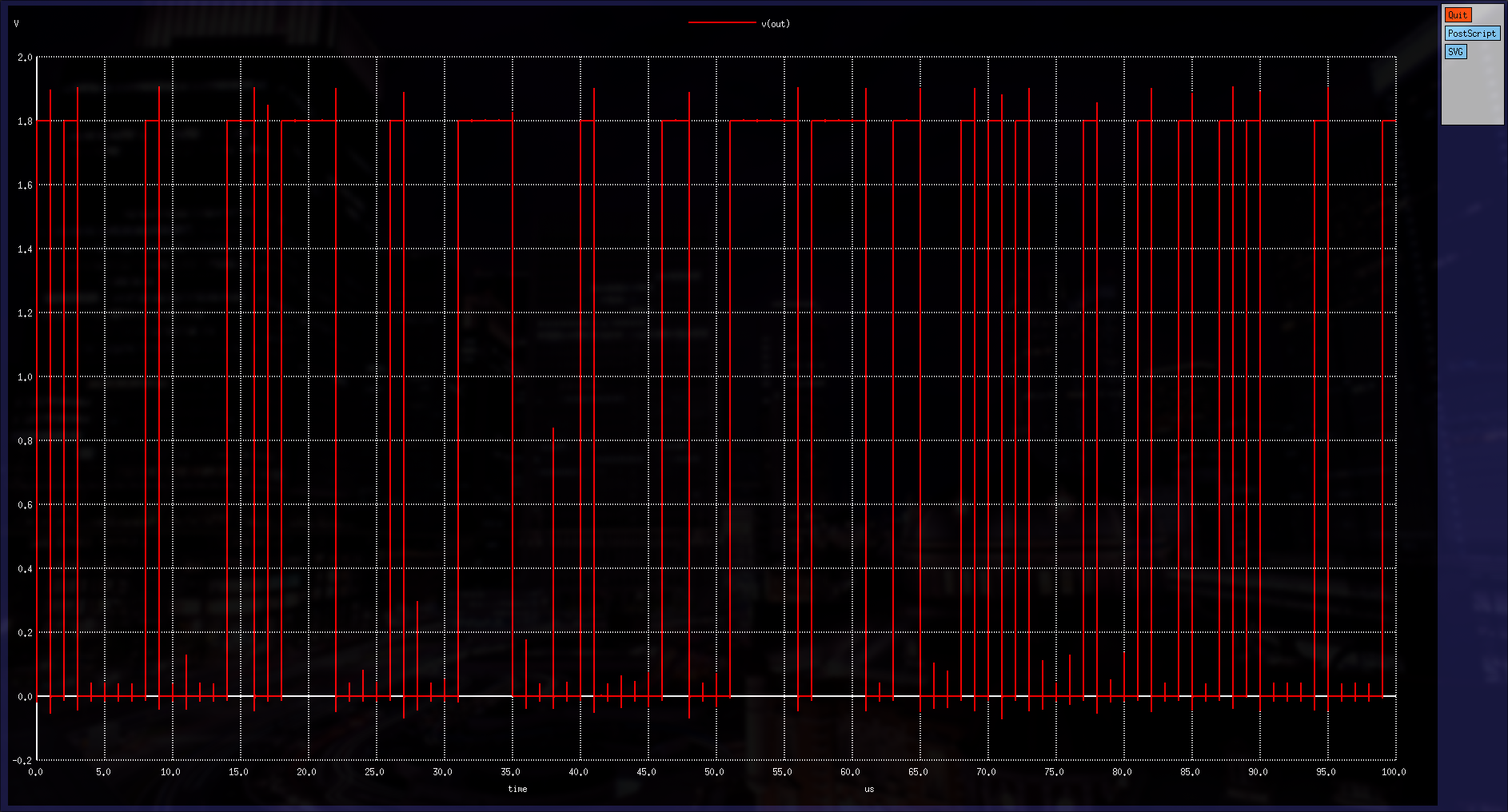Save plot using SVG button

click(1455, 52)
